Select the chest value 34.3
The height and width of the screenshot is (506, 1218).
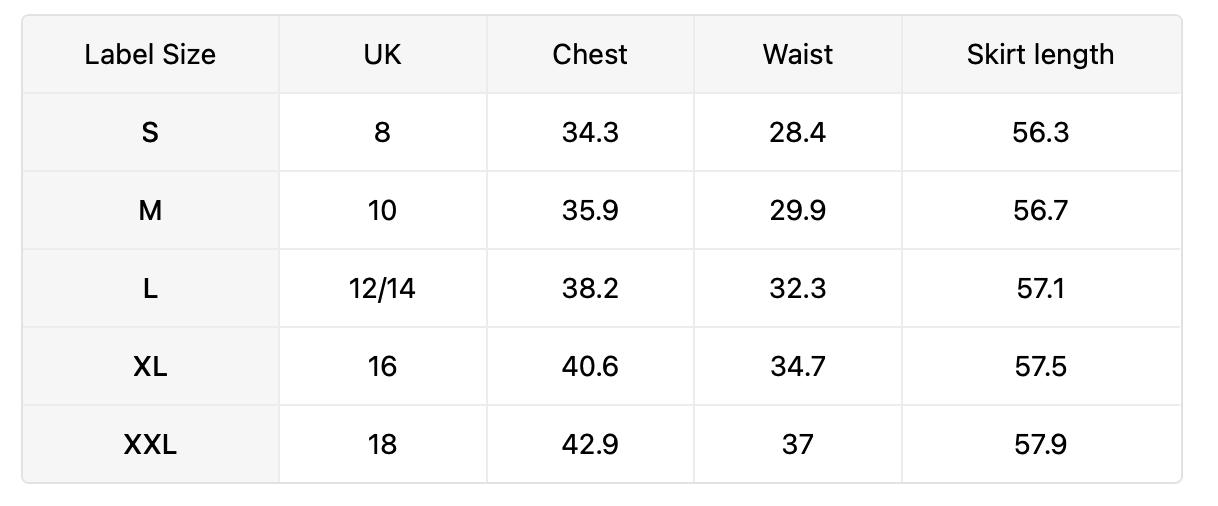(590, 132)
